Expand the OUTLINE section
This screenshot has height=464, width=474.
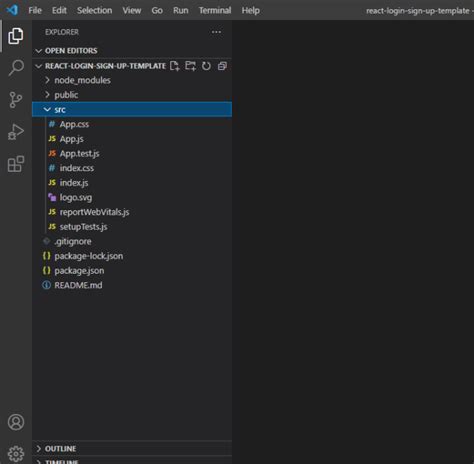132,449
